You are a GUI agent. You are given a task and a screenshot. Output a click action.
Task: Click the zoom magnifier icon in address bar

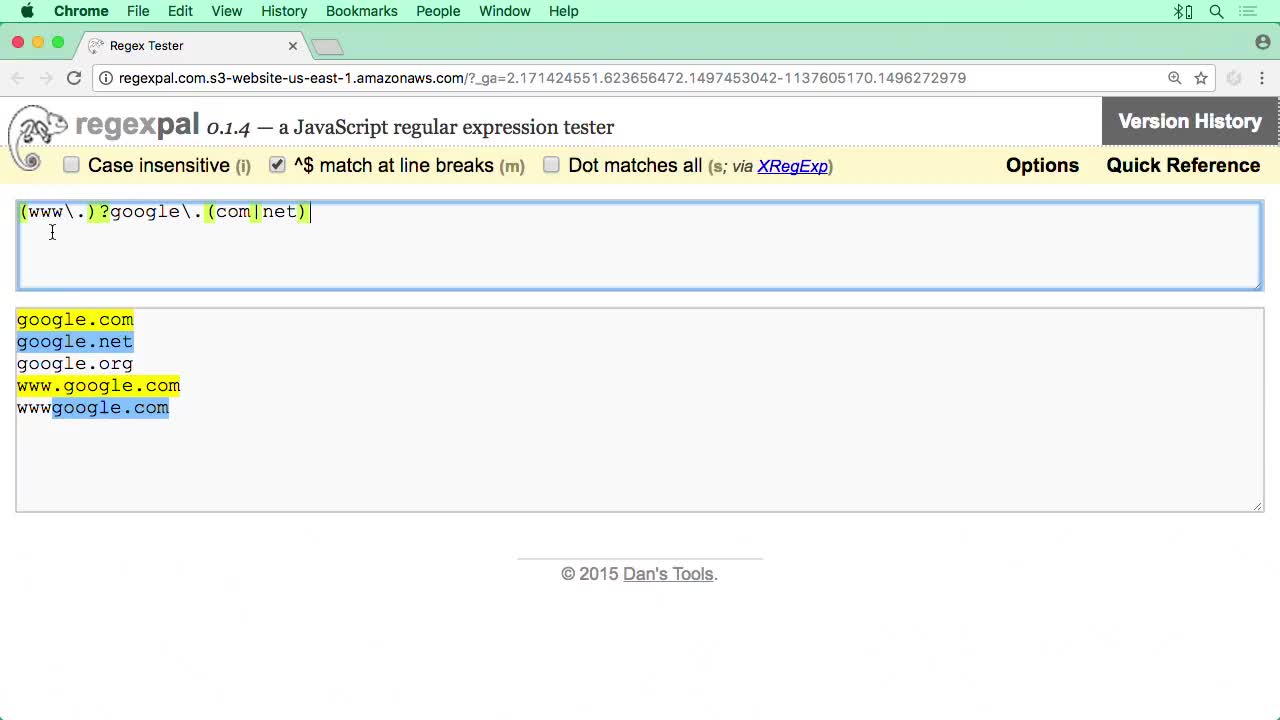[1175, 78]
